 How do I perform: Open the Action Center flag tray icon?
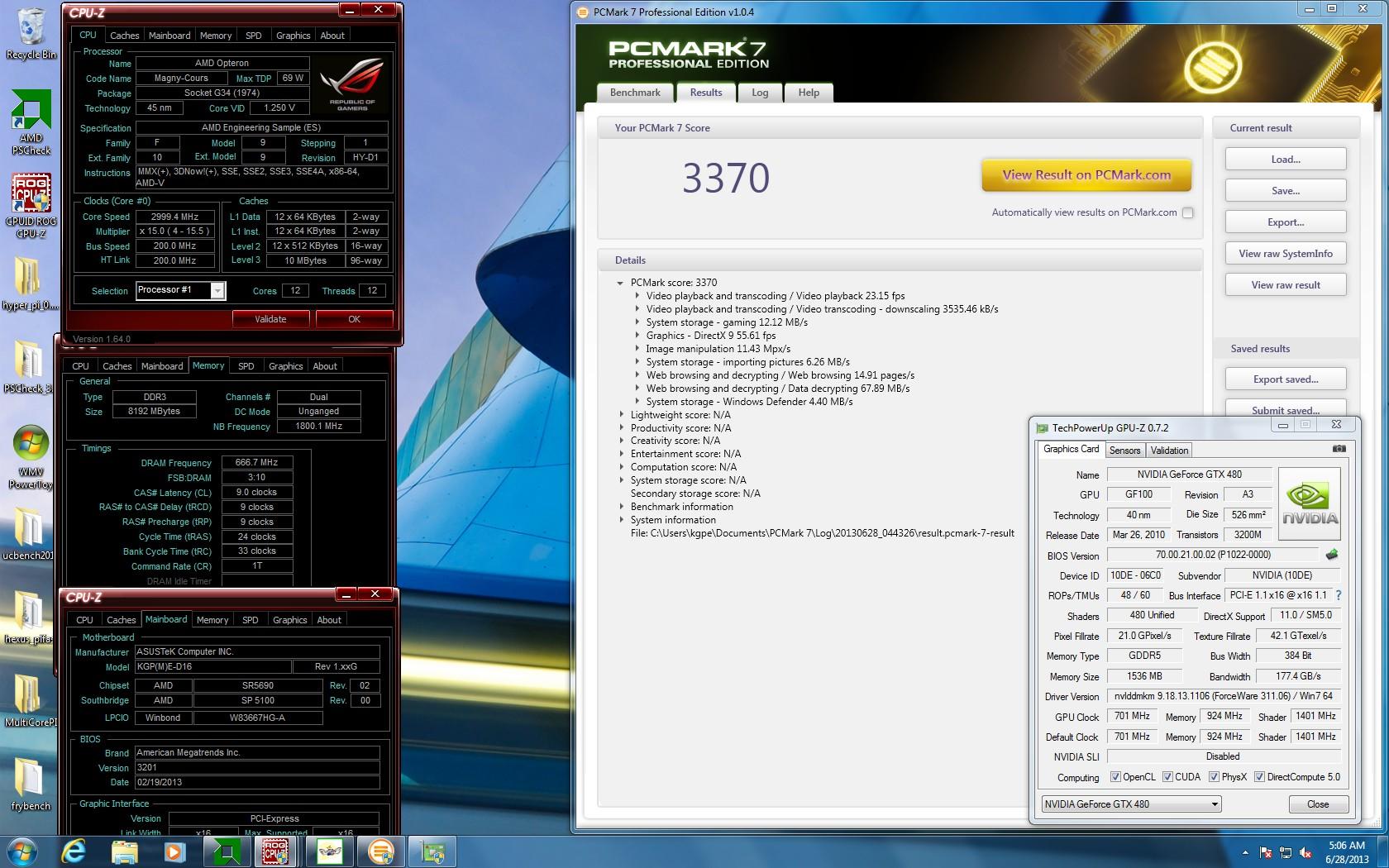1265,852
